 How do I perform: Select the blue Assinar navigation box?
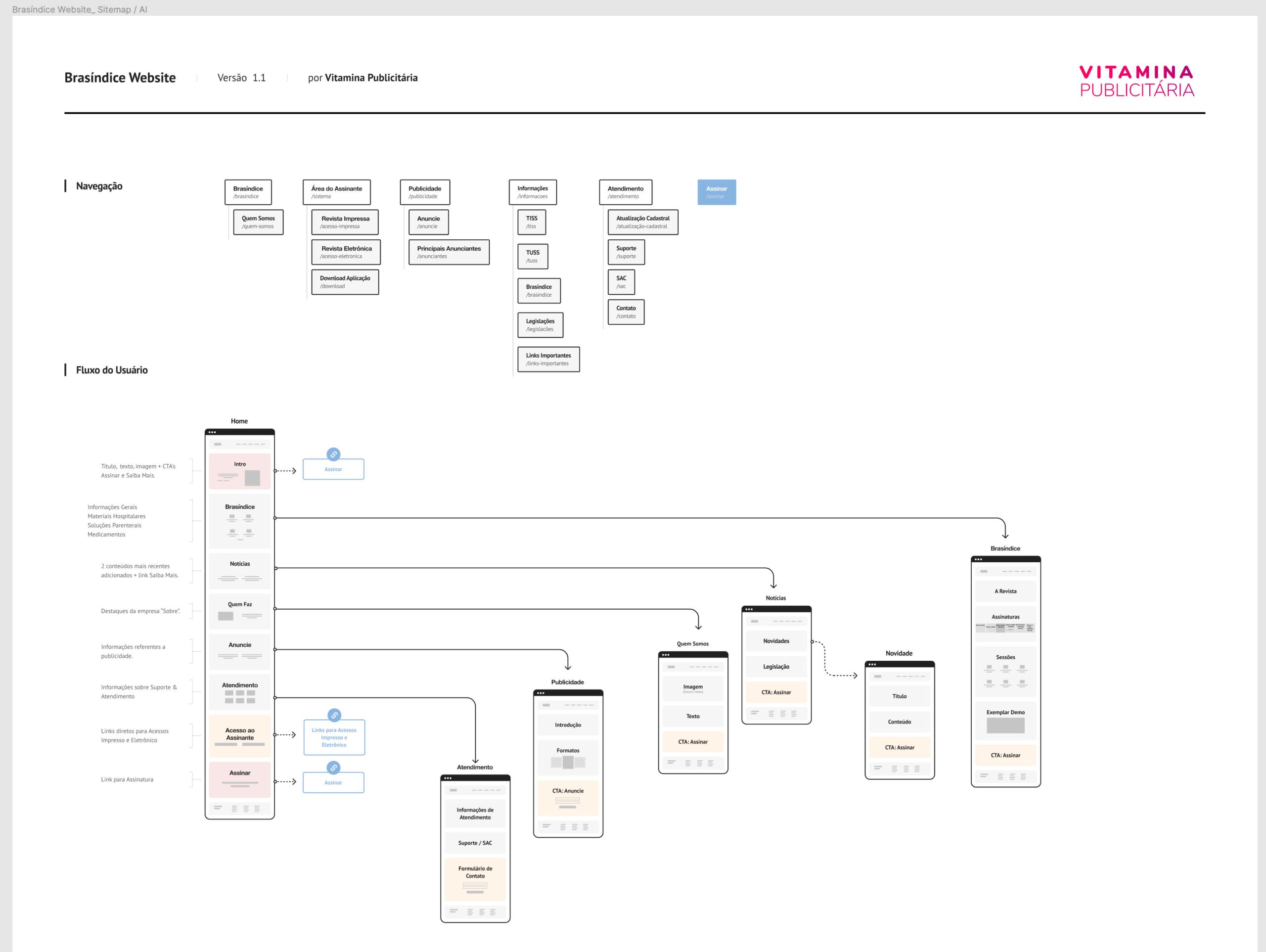pyautogui.click(x=717, y=192)
